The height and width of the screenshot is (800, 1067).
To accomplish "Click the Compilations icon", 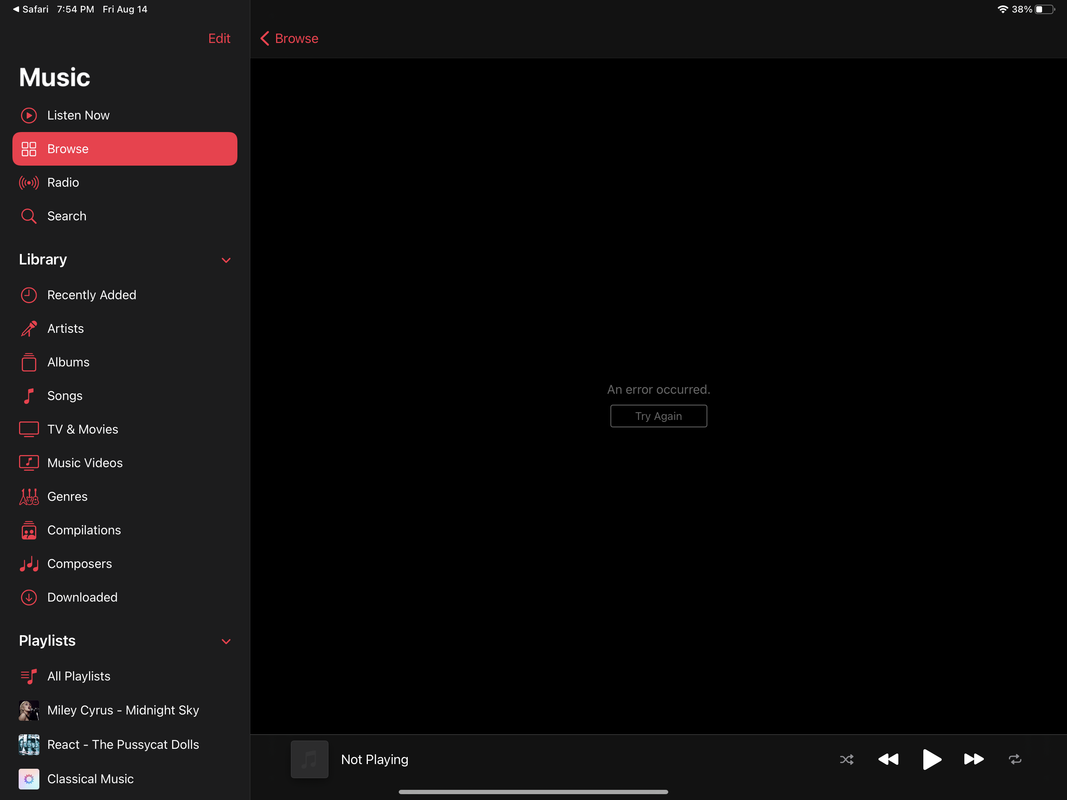I will [29, 530].
